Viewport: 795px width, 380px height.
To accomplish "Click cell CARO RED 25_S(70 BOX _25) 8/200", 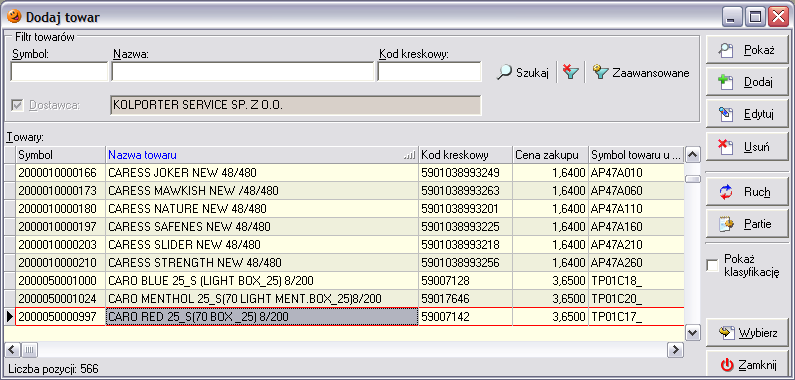I will coord(262,317).
